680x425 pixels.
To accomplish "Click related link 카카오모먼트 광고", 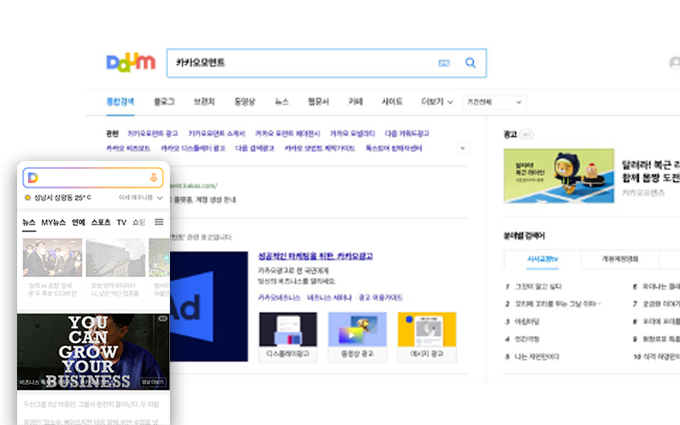I will [153, 134].
